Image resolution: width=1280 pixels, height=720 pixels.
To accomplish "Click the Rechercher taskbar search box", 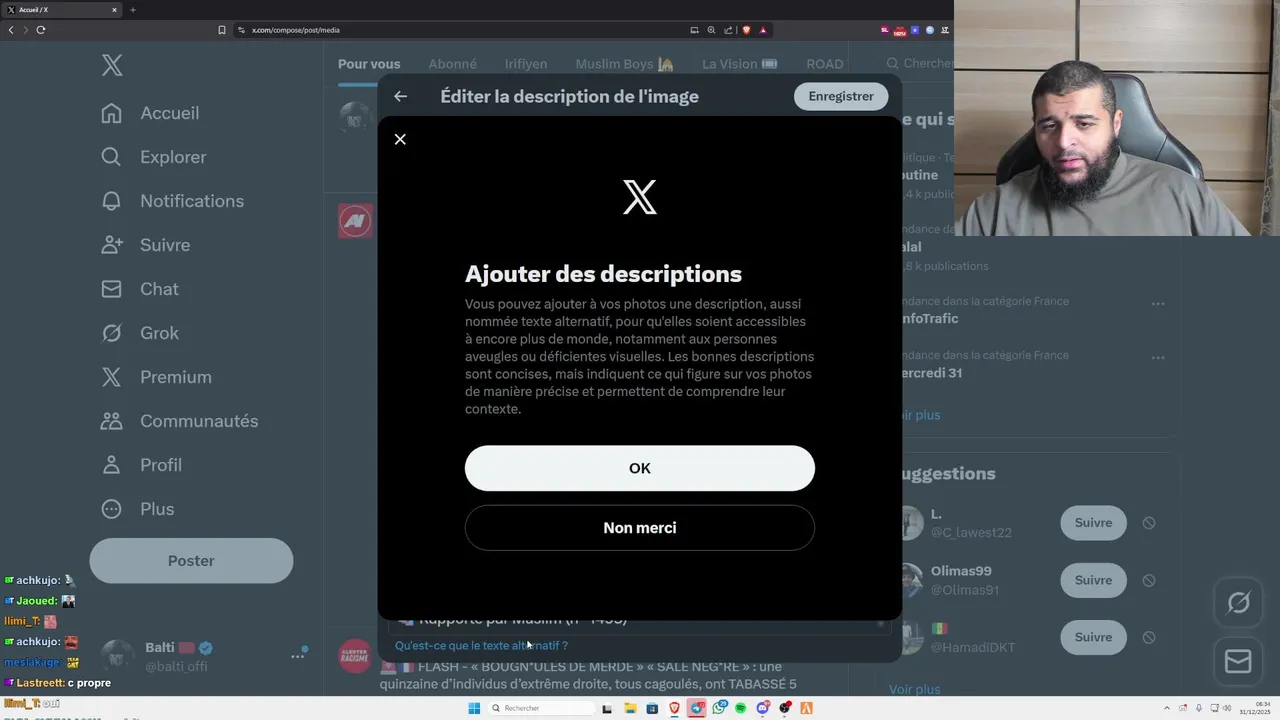I will pos(541,708).
